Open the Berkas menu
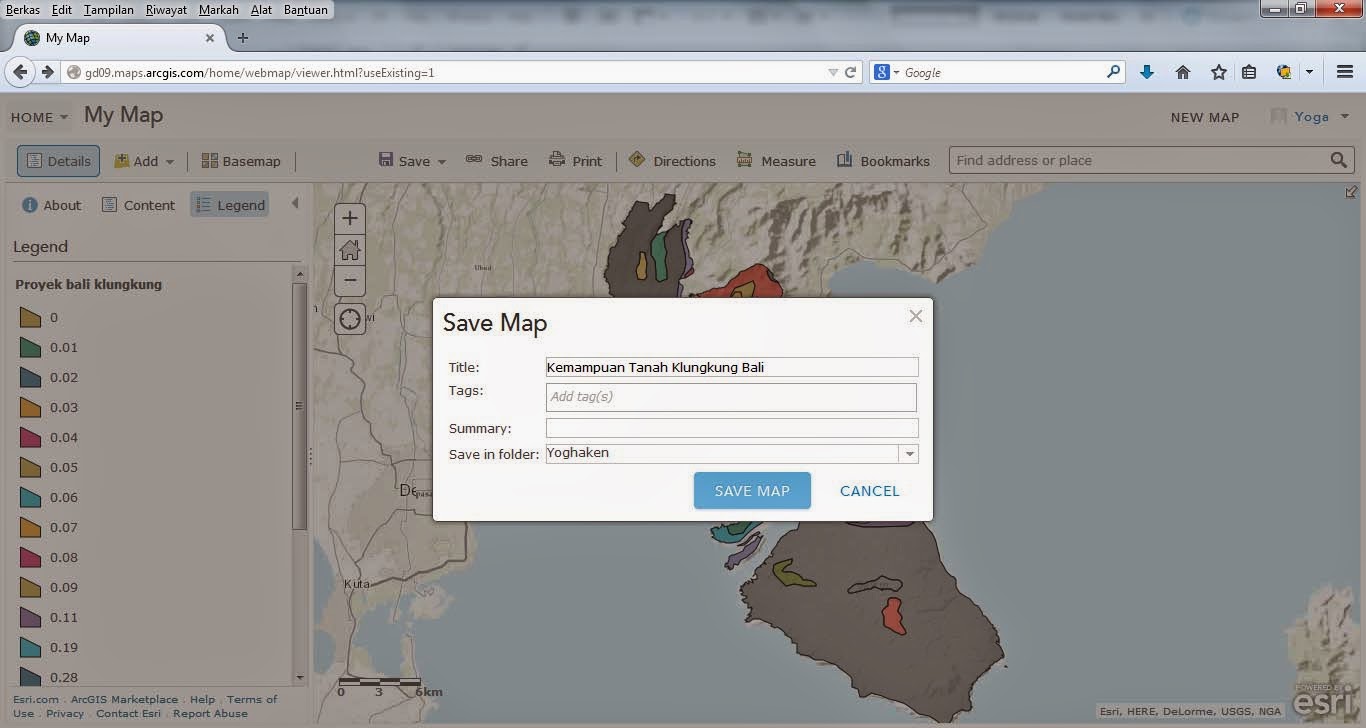The width and height of the screenshot is (1366, 728). point(23,9)
